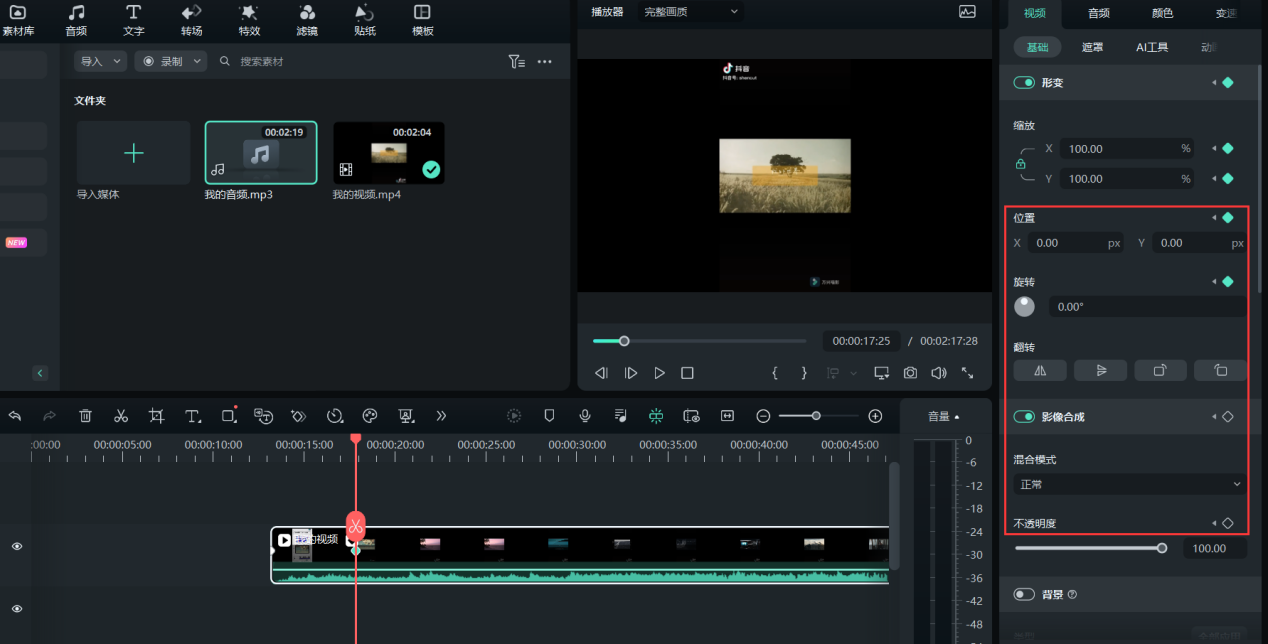Select the crop tool in timeline toolbar
This screenshot has width=1268, height=644.
pyautogui.click(x=157, y=416)
